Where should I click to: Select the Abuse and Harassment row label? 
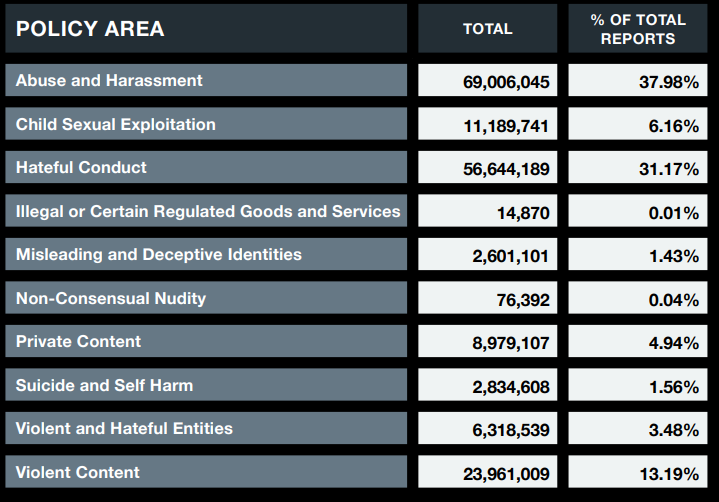click(x=206, y=80)
